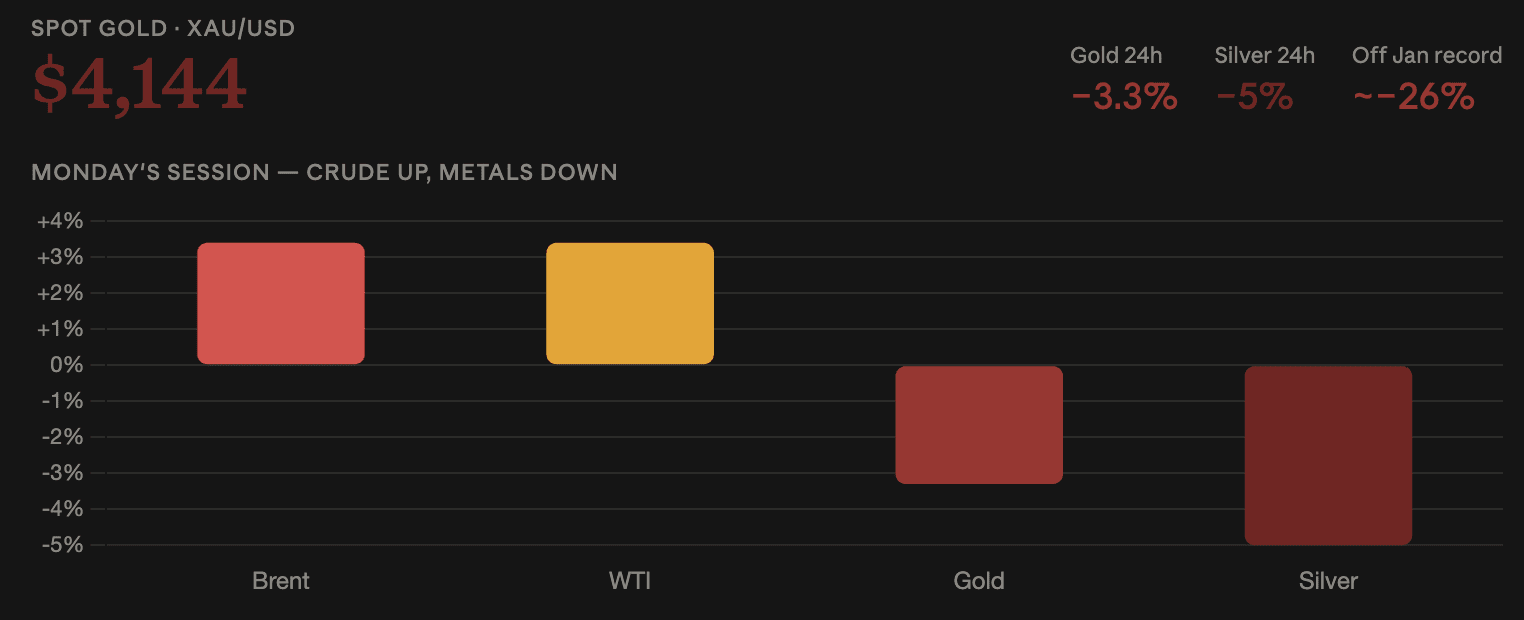
Task: Select the Silver axis label
Action: coord(1328,581)
